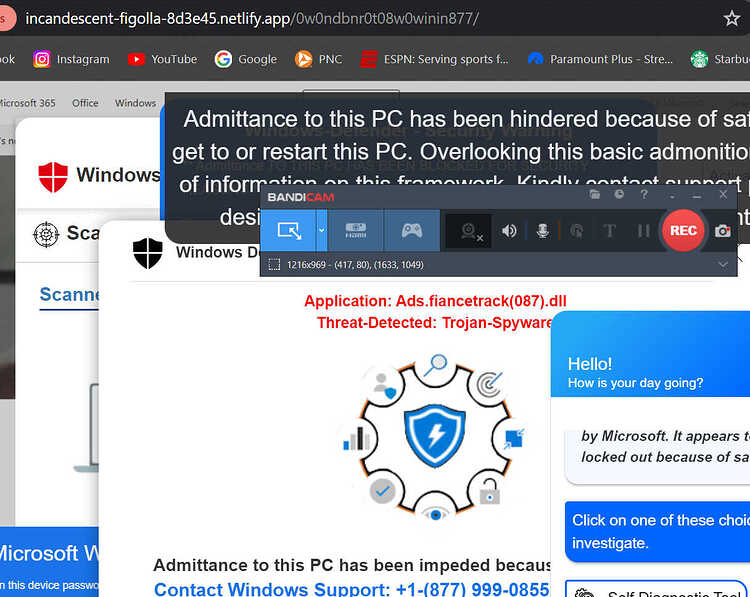Screen dimensions: 750x597
Task: Click the text overlay T icon in Bandicam
Action: pos(609,231)
